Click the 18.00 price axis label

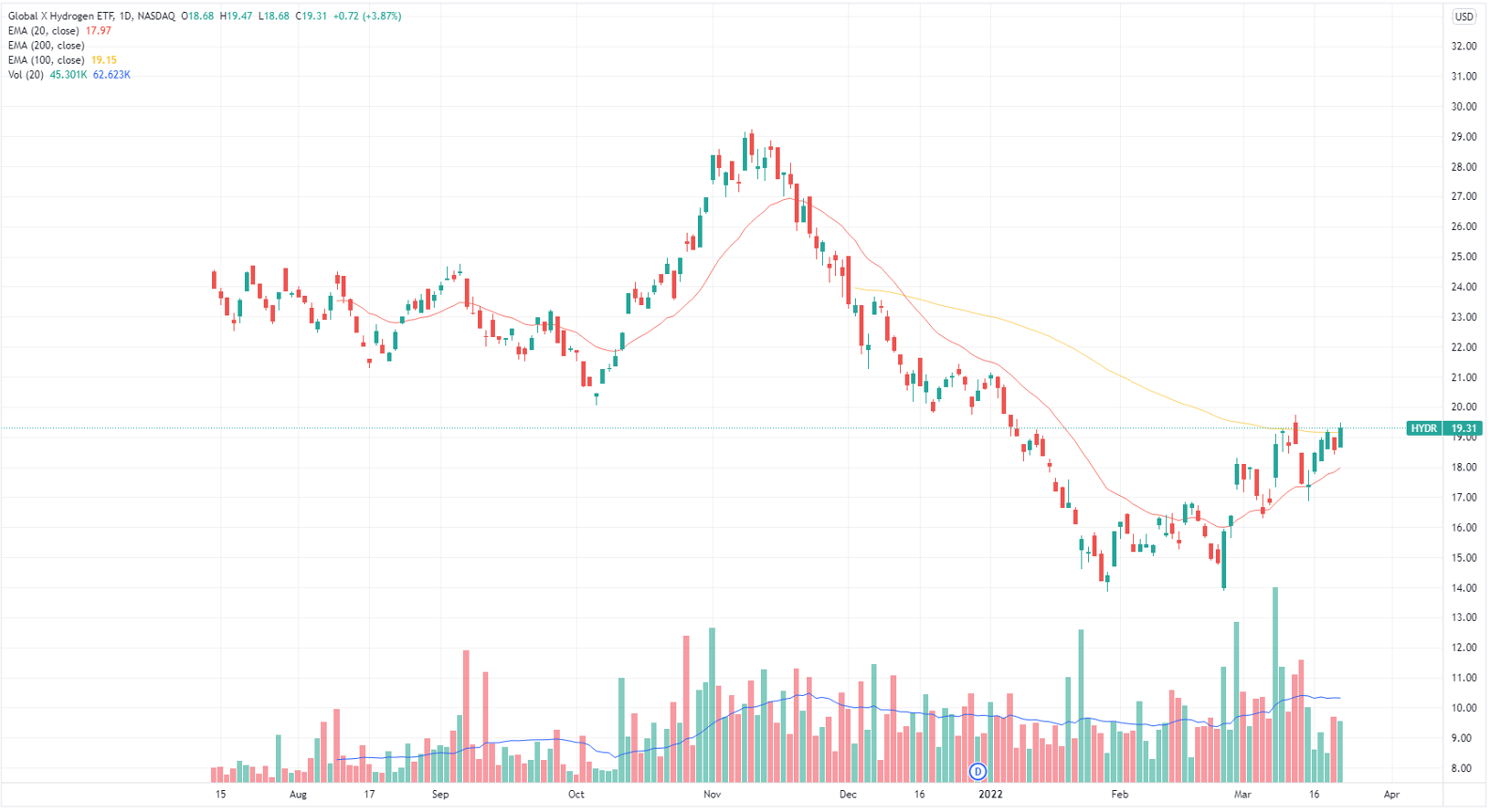click(1464, 468)
